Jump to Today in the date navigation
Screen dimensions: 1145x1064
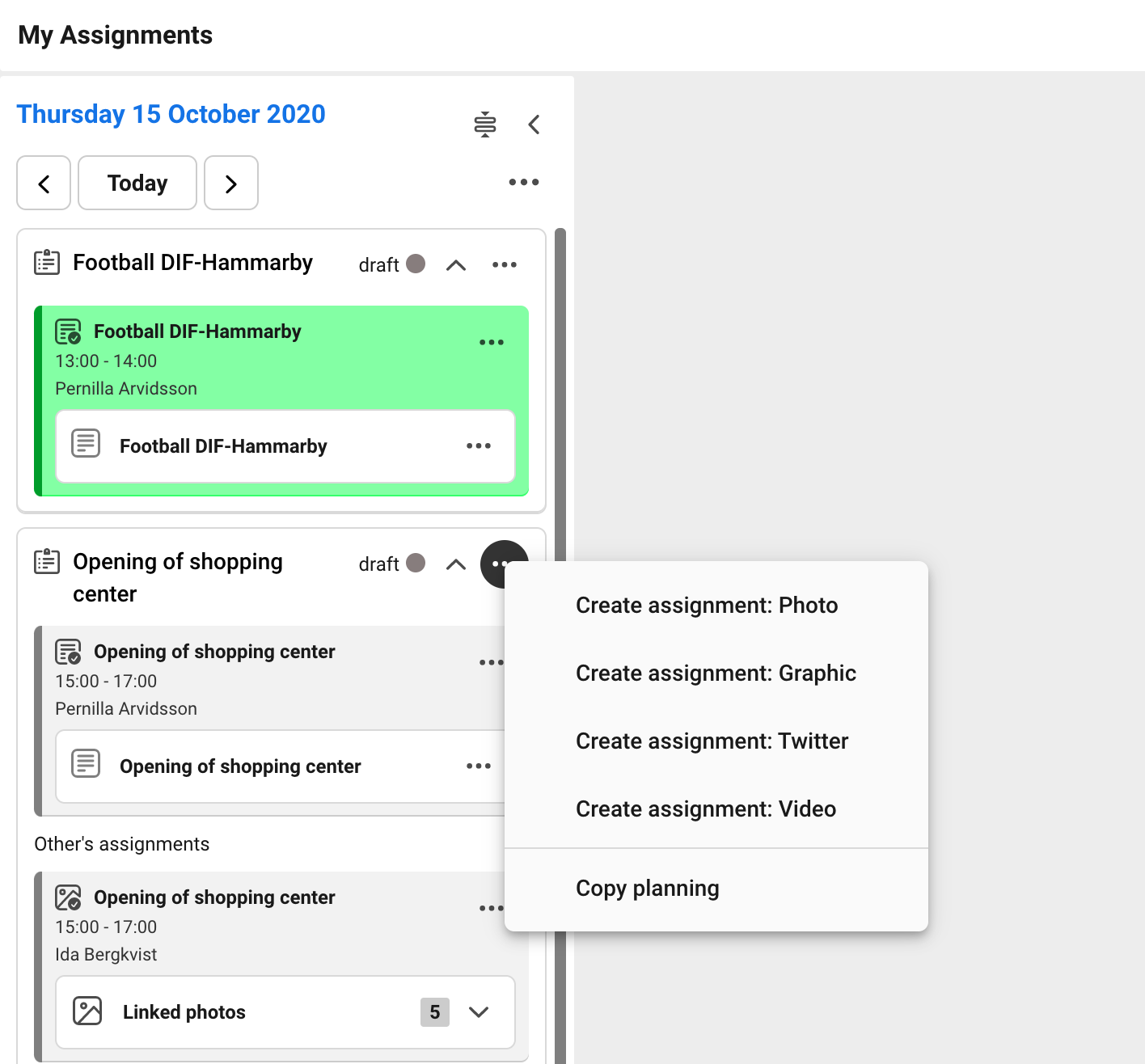(137, 184)
